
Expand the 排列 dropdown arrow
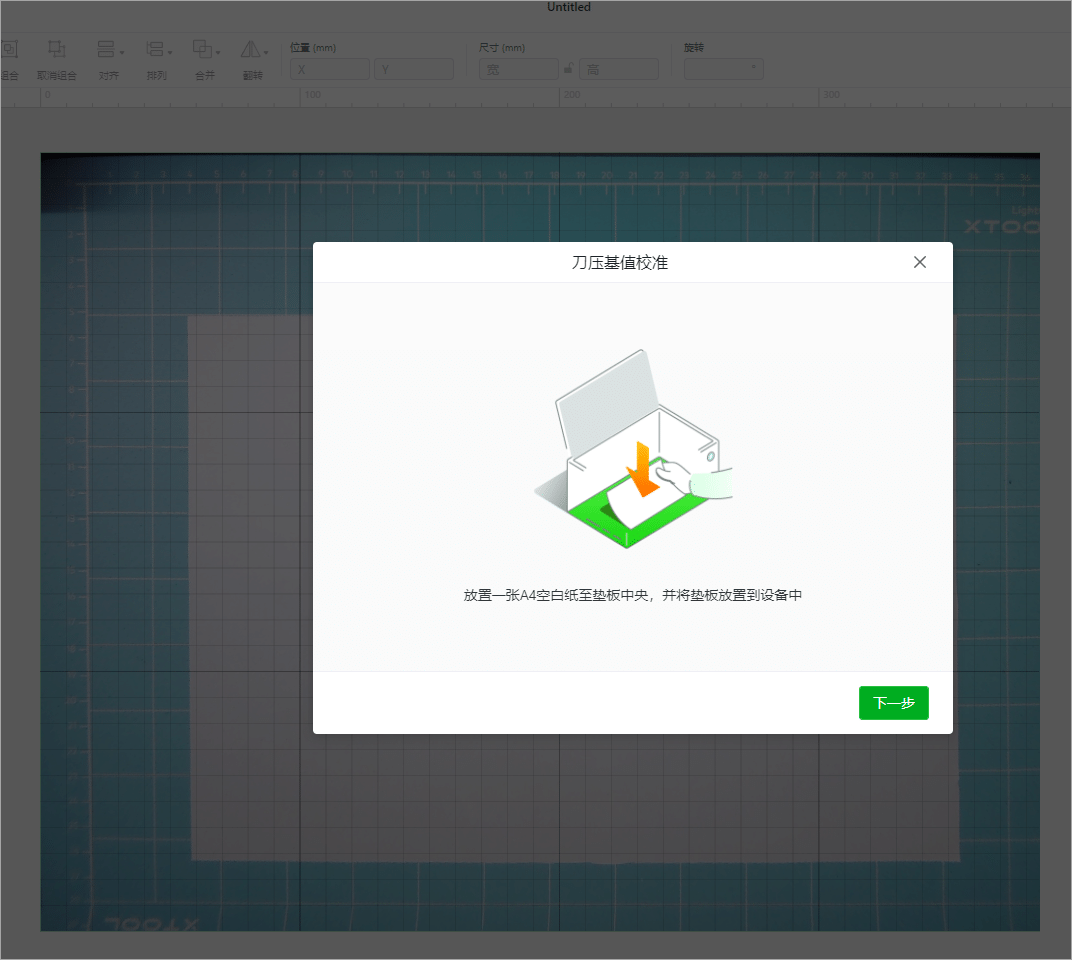[x=170, y=53]
